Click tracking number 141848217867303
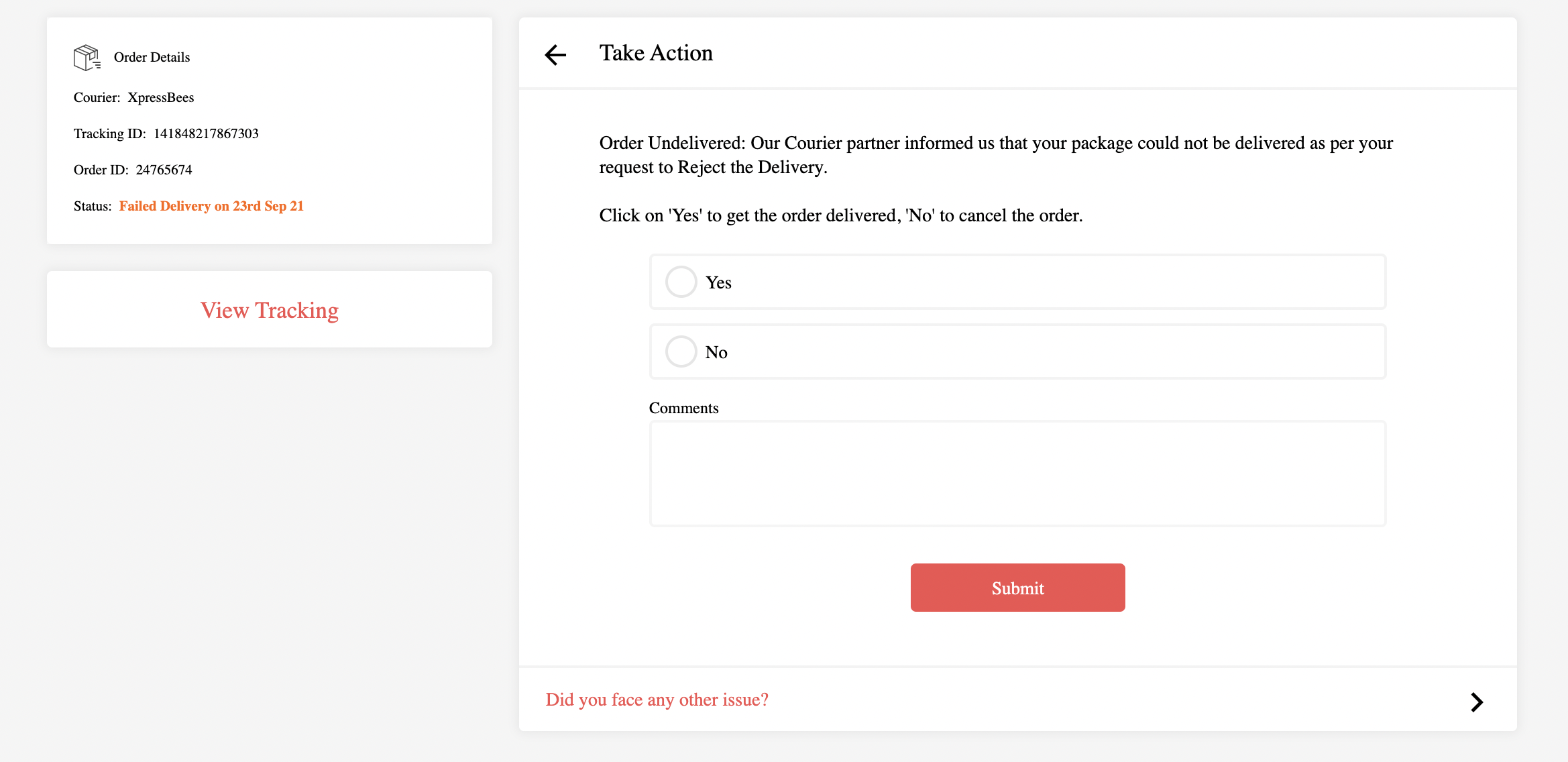 [206, 133]
